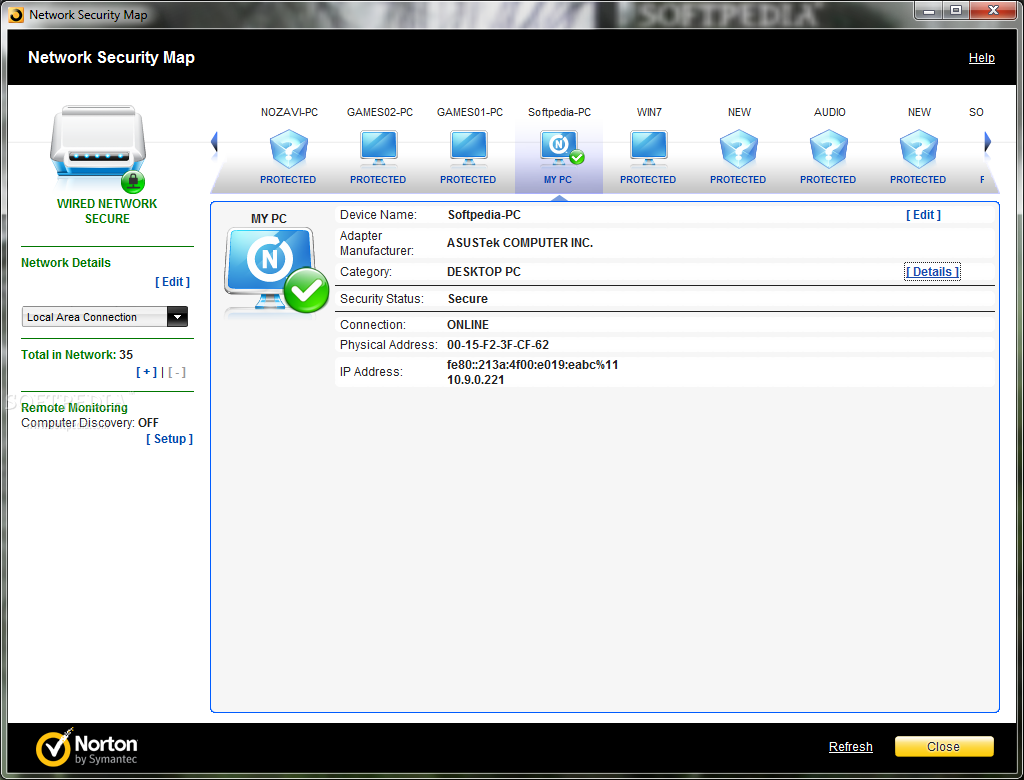Viewport: 1024px width, 780px height.
Task: Click the Refresh link
Action: [850, 747]
